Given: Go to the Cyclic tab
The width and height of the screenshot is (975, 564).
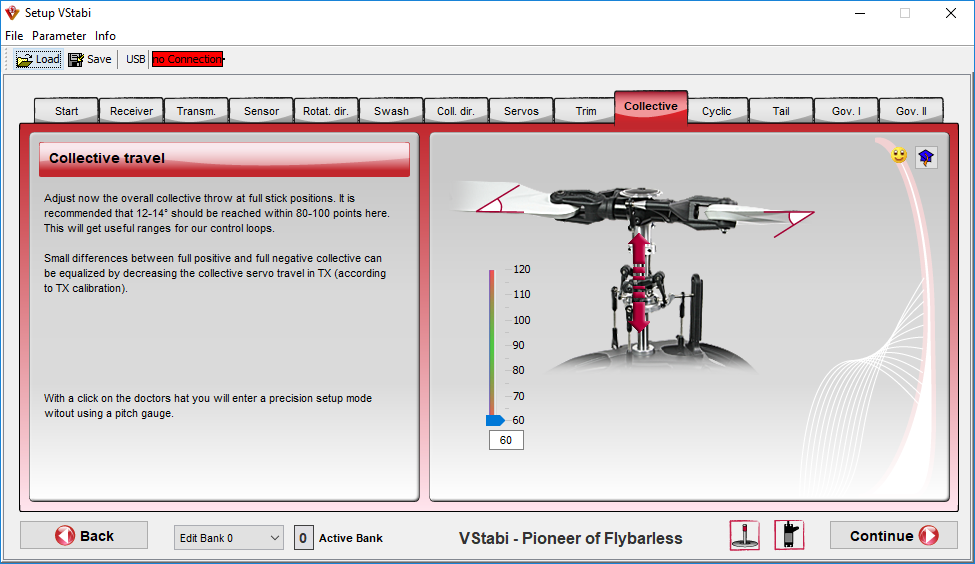Looking at the screenshot, I should coord(716,111).
